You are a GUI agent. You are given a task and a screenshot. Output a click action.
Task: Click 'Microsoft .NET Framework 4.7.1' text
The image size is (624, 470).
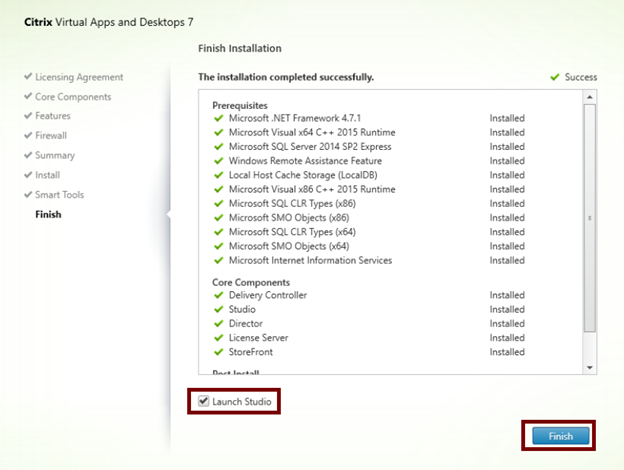[294, 118]
